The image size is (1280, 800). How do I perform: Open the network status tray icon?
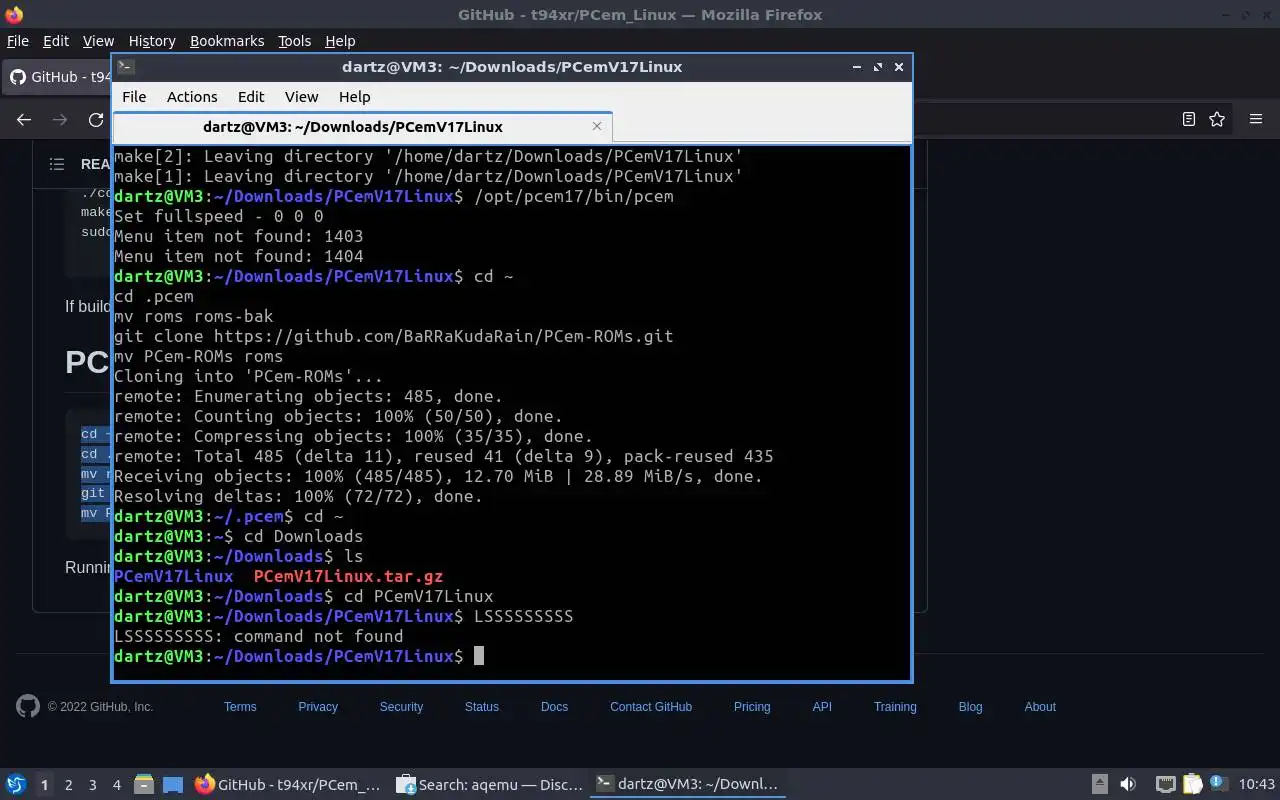[x=1165, y=785]
